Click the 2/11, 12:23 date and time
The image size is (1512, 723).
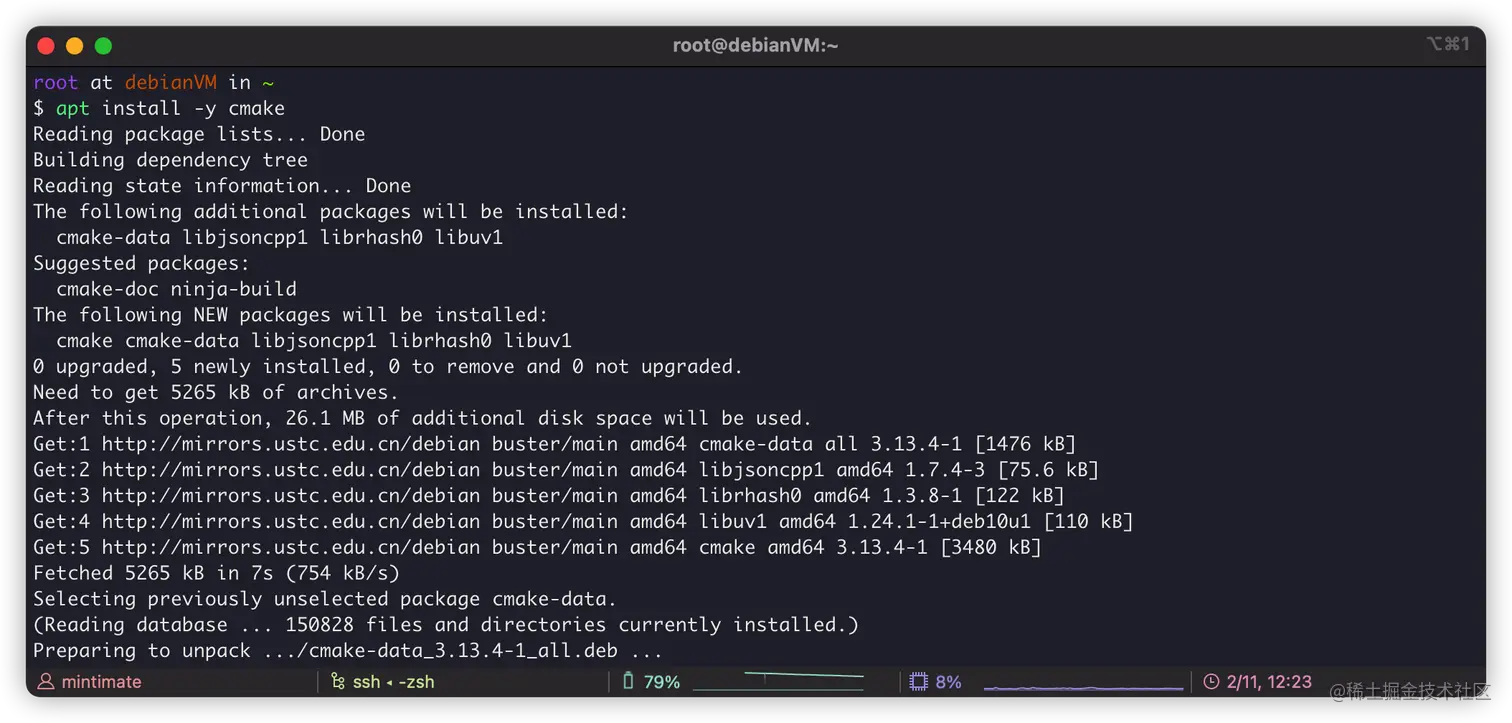pyautogui.click(x=1269, y=682)
